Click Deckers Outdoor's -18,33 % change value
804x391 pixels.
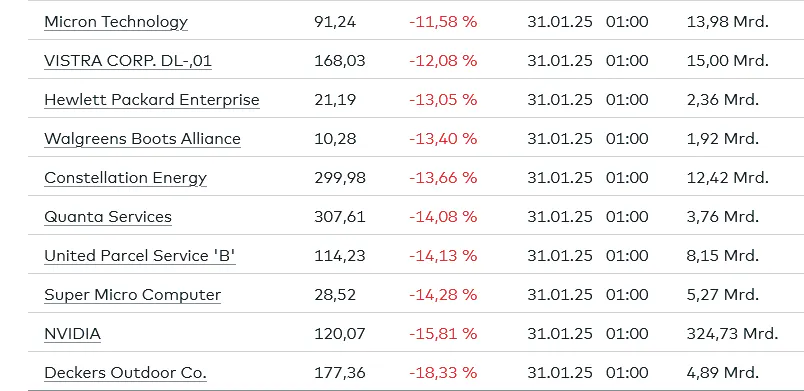[443, 373]
